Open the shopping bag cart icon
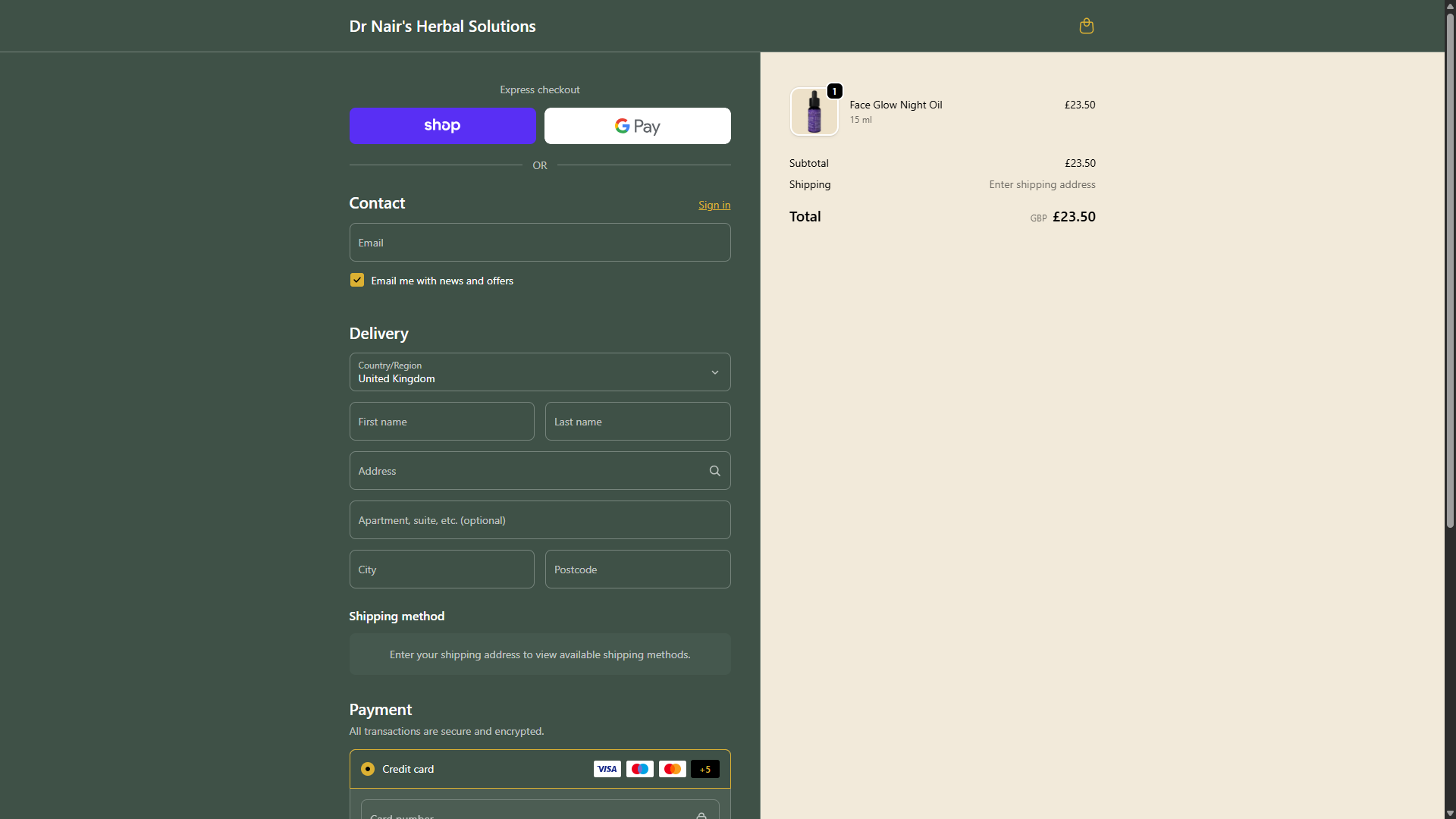The width and height of the screenshot is (1456, 819). click(x=1086, y=26)
